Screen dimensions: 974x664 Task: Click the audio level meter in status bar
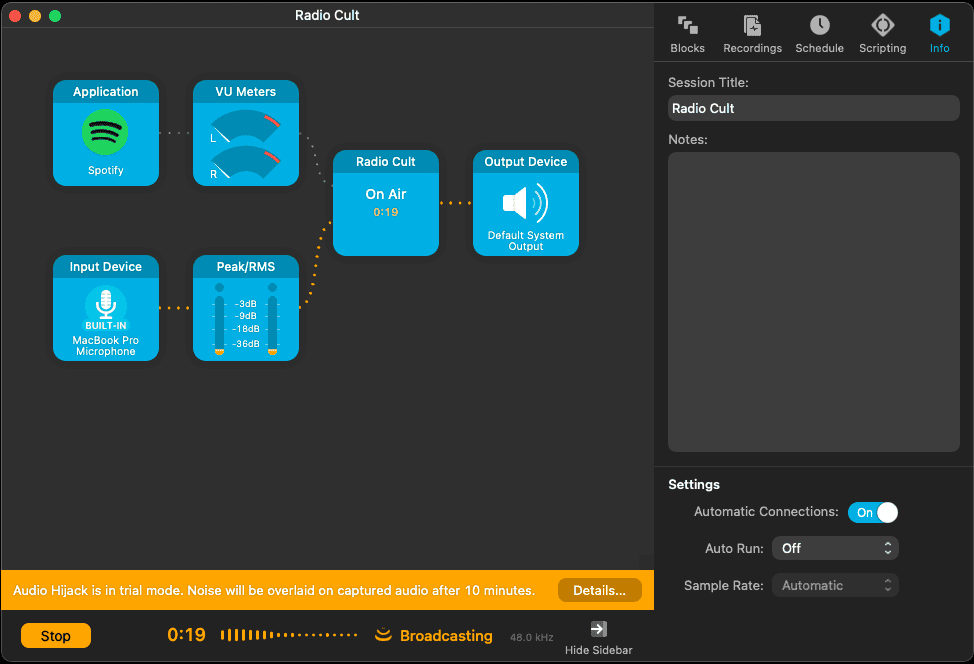(x=289, y=635)
